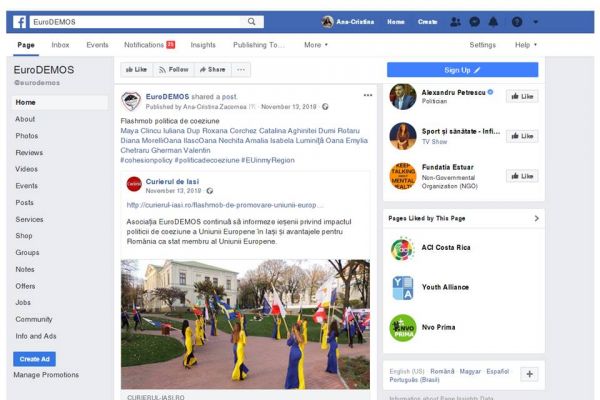This screenshot has height=400, width=600.
Task: Open the curierul-iasi.ro article link
Action: [x=225, y=205]
